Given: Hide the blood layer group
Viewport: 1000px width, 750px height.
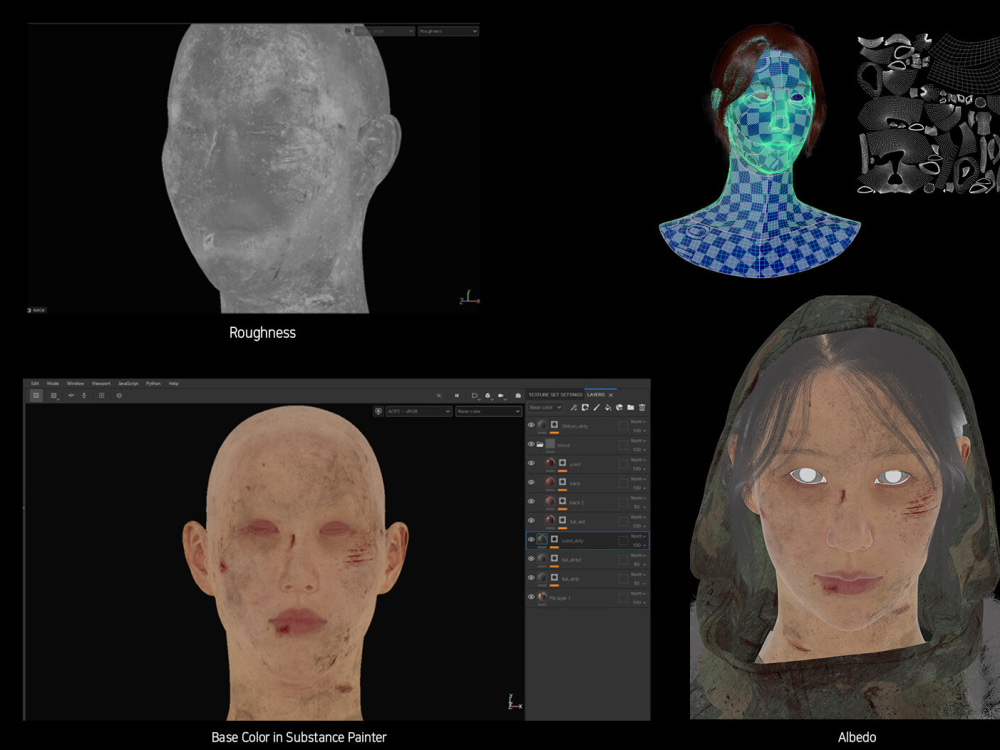Looking at the screenshot, I should (x=530, y=444).
